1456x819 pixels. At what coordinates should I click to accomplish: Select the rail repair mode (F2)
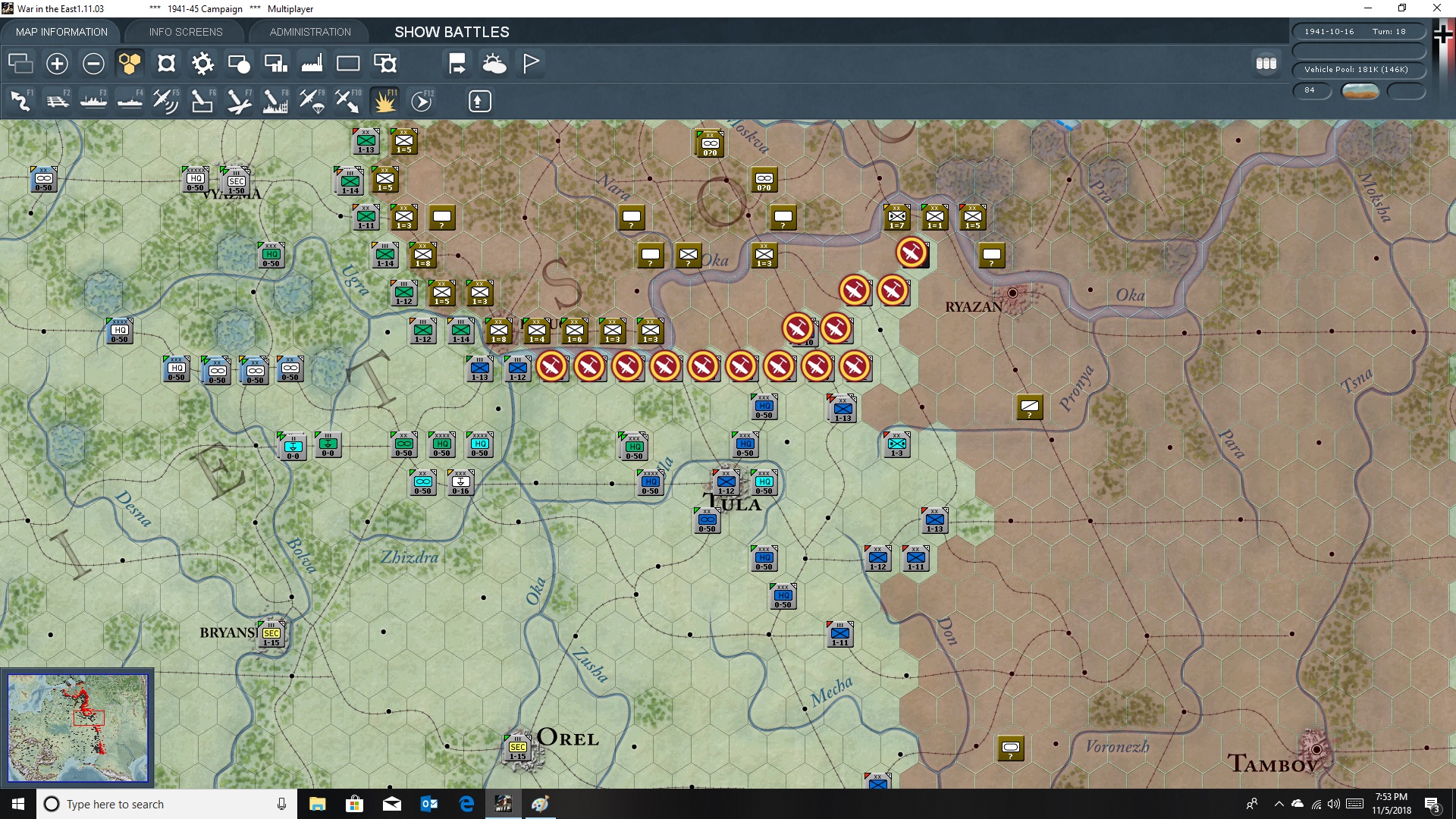[58, 100]
